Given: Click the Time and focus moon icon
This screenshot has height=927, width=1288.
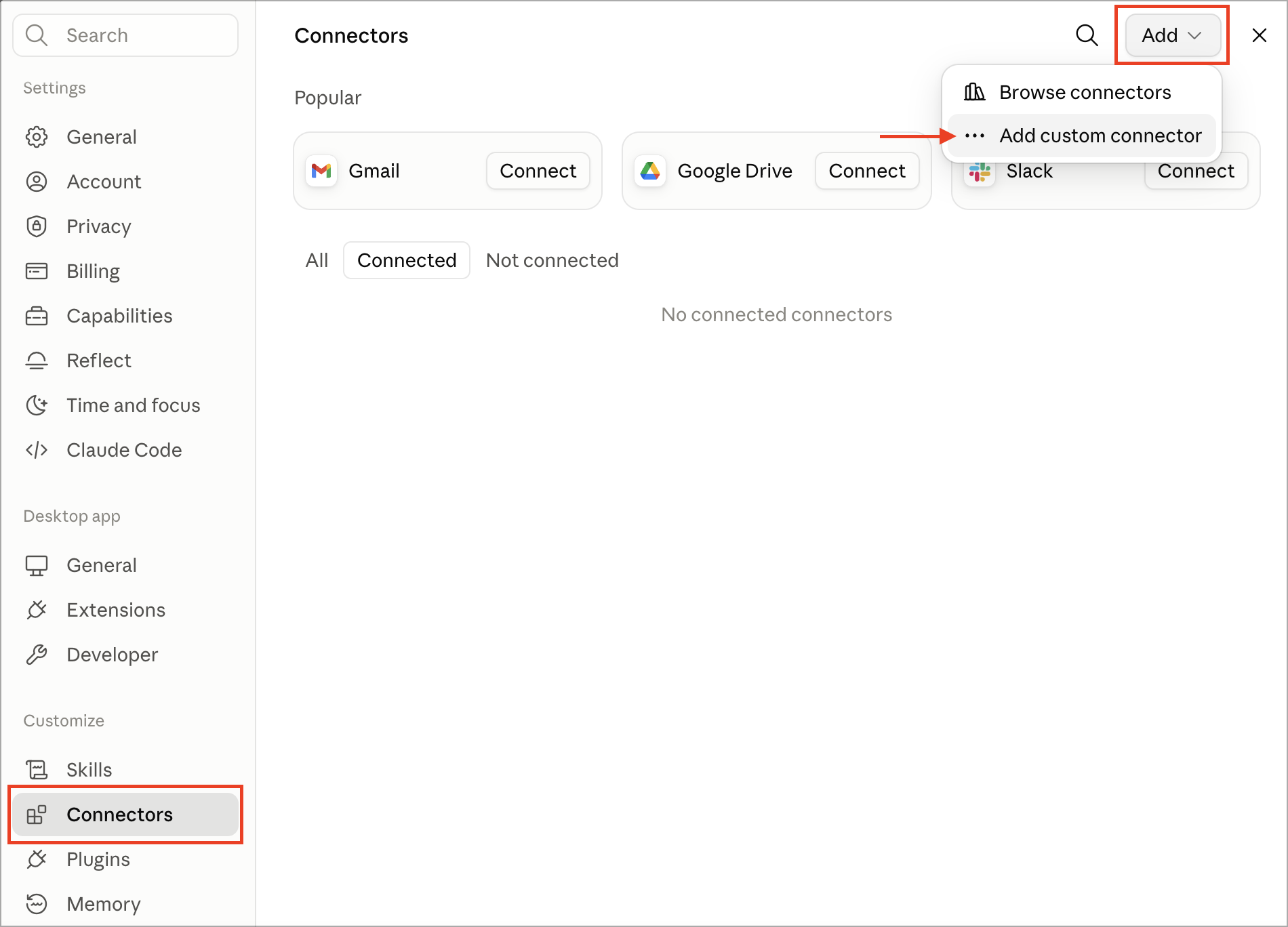Looking at the screenshot, I should tap(37, 405).
